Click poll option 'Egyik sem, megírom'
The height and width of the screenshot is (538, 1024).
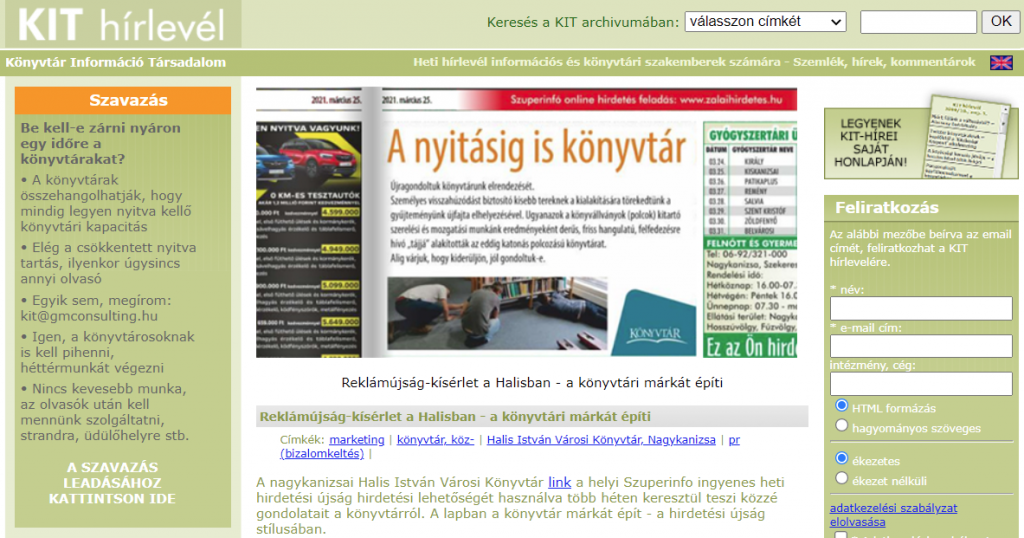[x=95, y=308]
